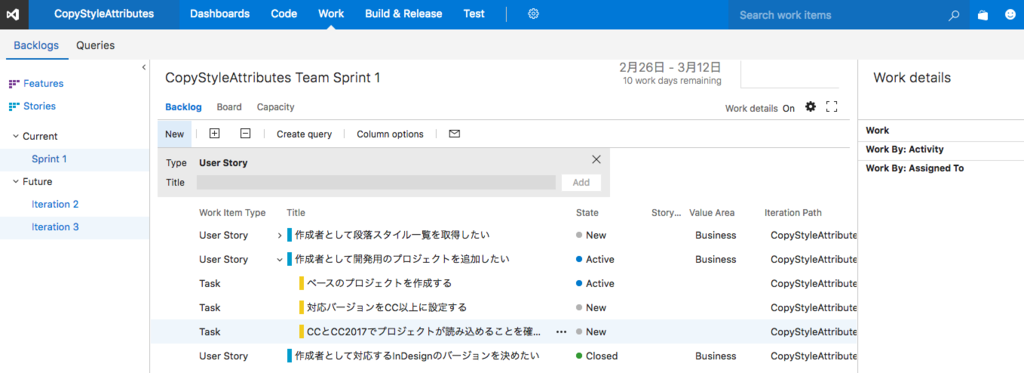Click the Stories backlog icon
Viewport: 1024px width, 373px height.
pyautogui.click(x=14, y=106)
